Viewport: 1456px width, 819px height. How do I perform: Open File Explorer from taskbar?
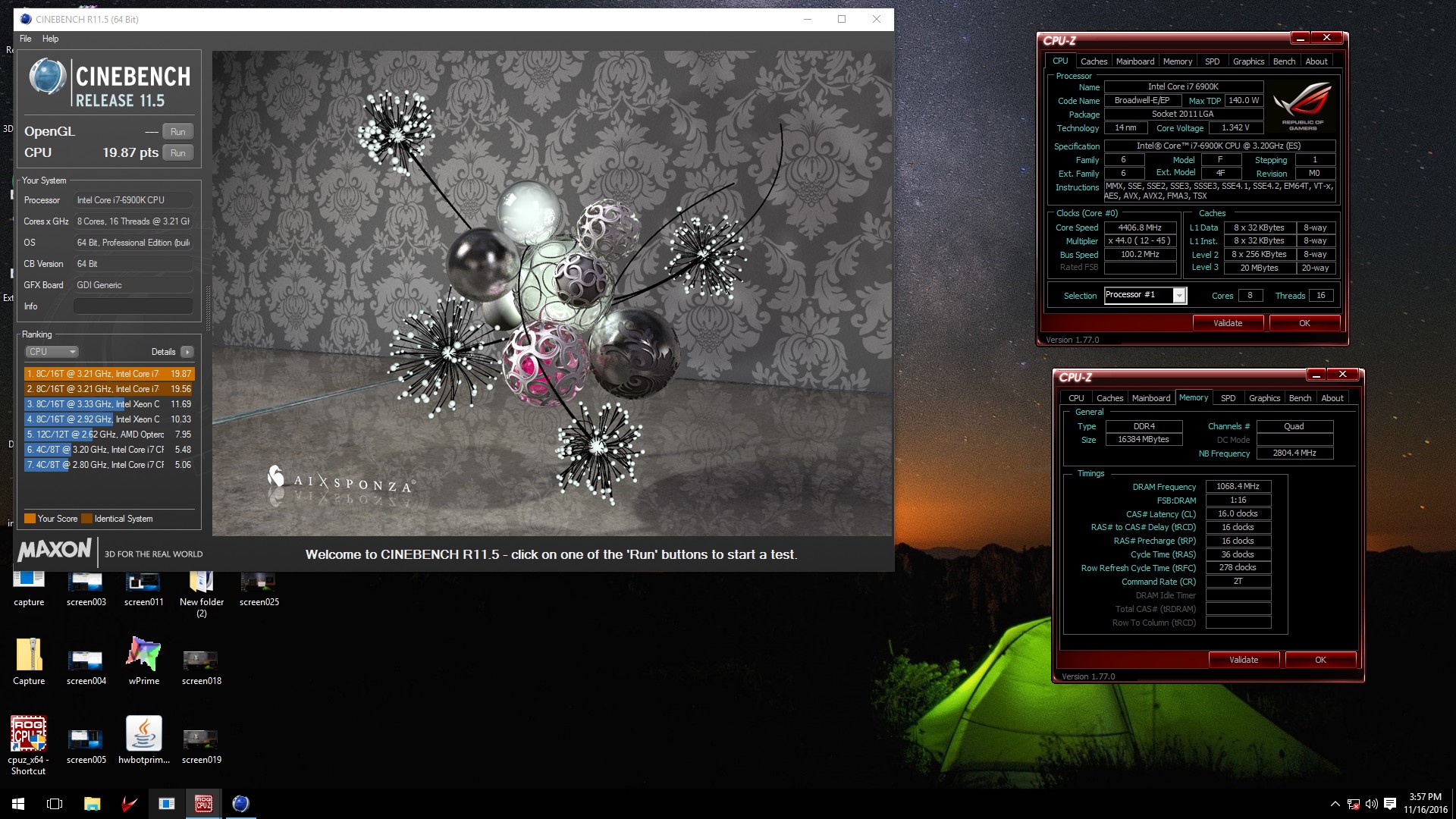pyautogui.click(x=92, y=804)
